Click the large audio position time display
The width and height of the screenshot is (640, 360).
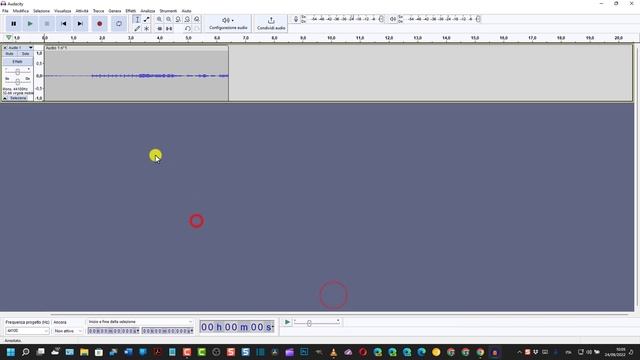point(237,327)
